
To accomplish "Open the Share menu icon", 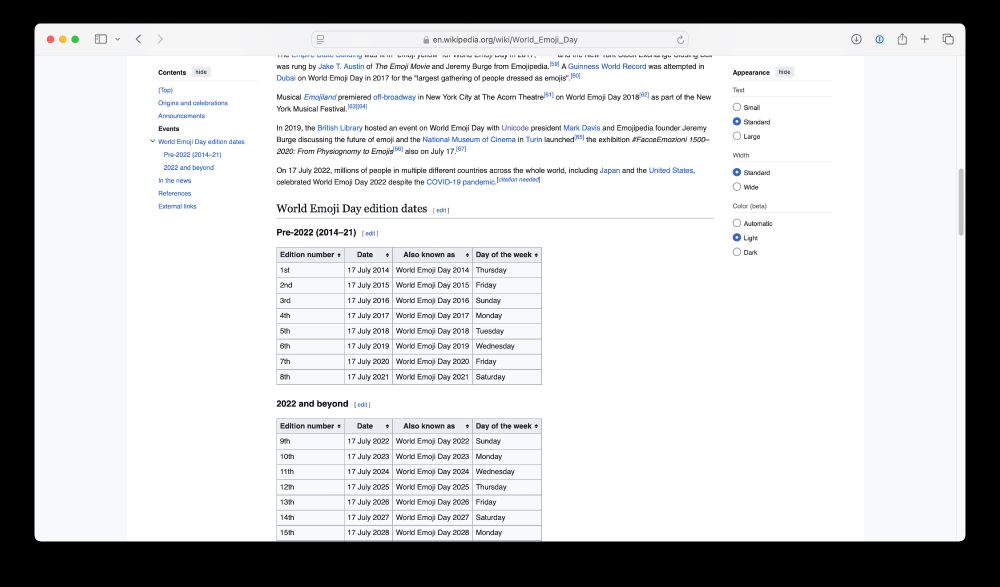I will point(902,40).
